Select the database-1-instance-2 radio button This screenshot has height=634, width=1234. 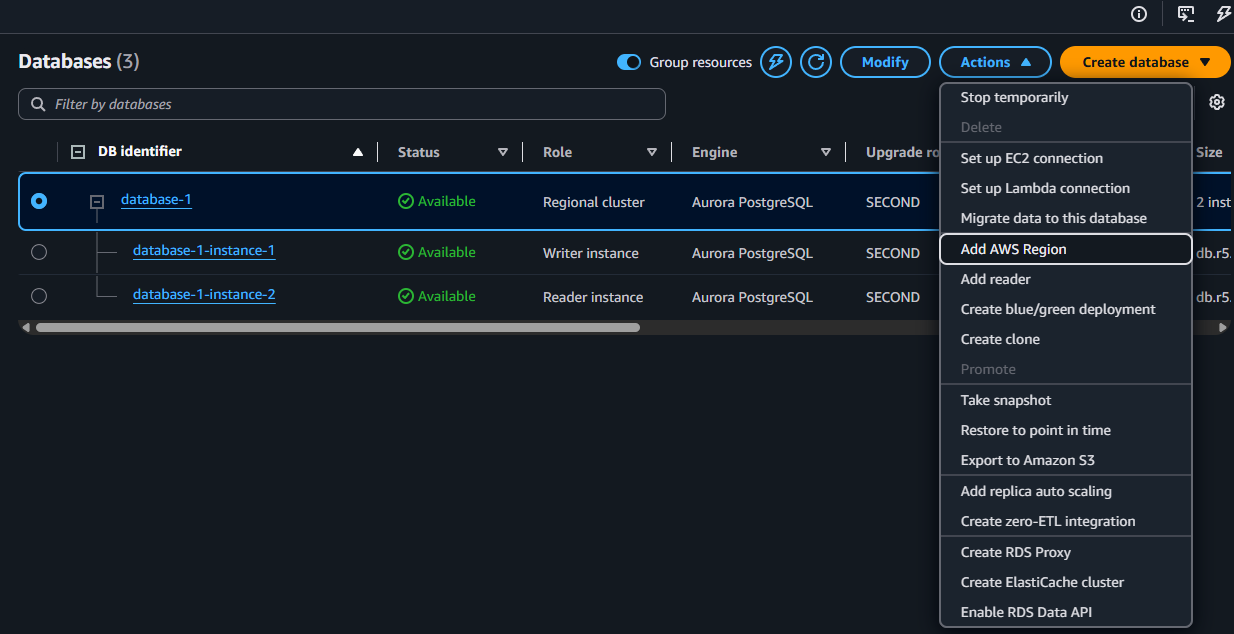tap(39, 296)
